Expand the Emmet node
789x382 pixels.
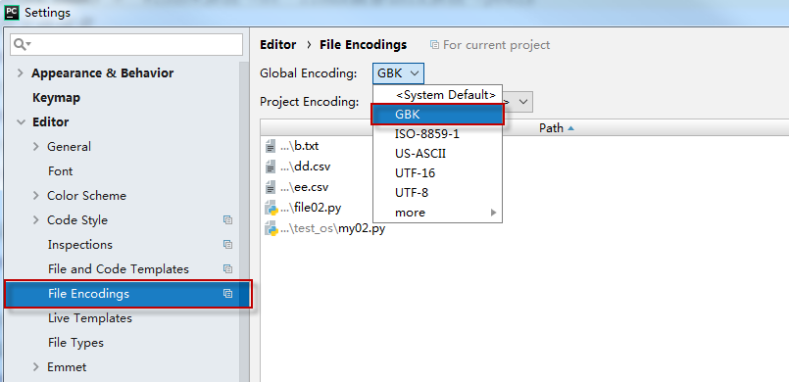click(x=36, y=367)
